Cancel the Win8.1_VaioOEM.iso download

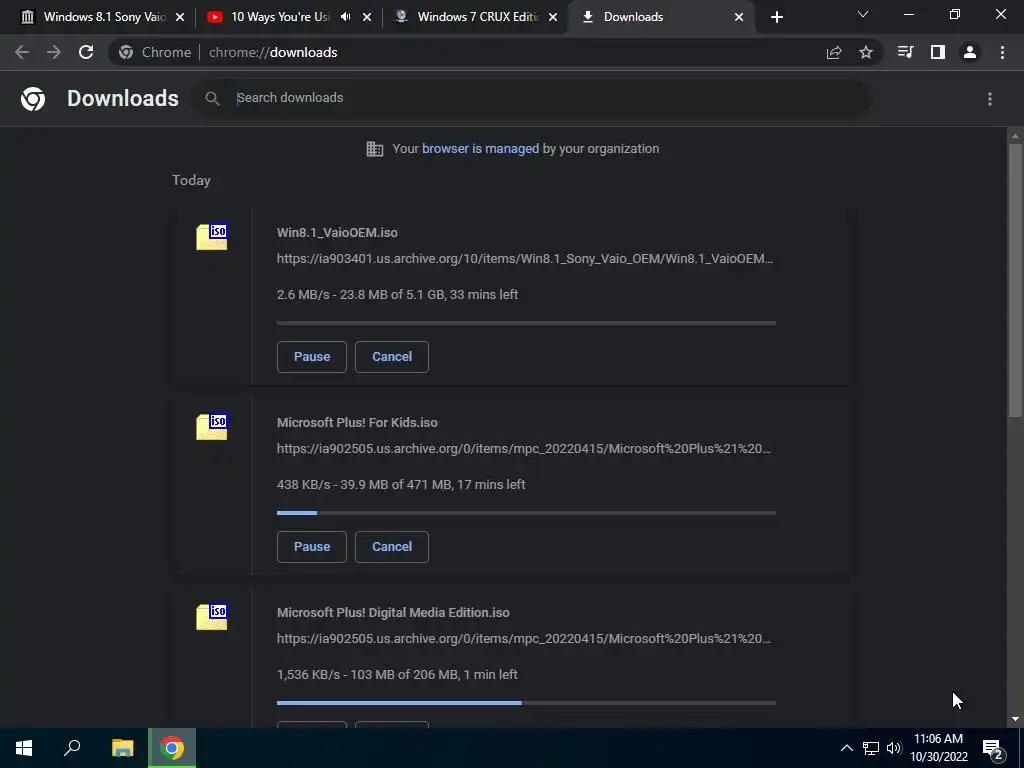click(392, 357)
